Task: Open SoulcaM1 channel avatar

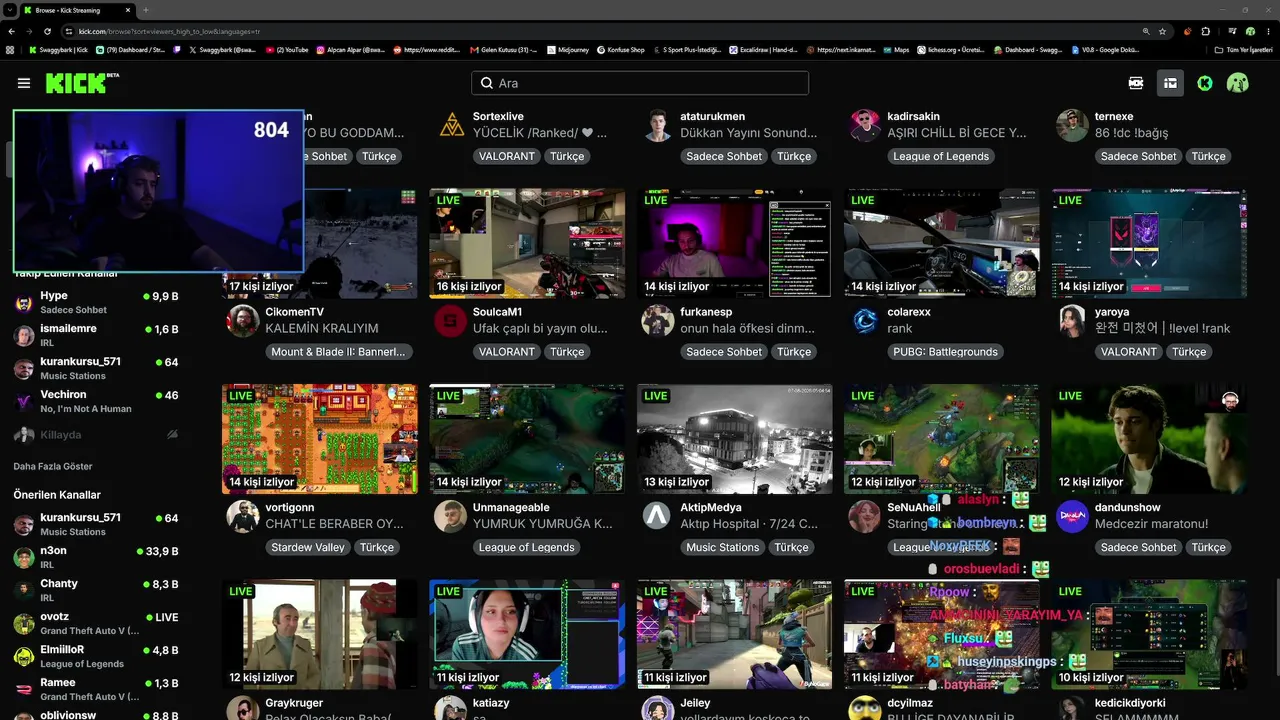Action: coord(450,321)
